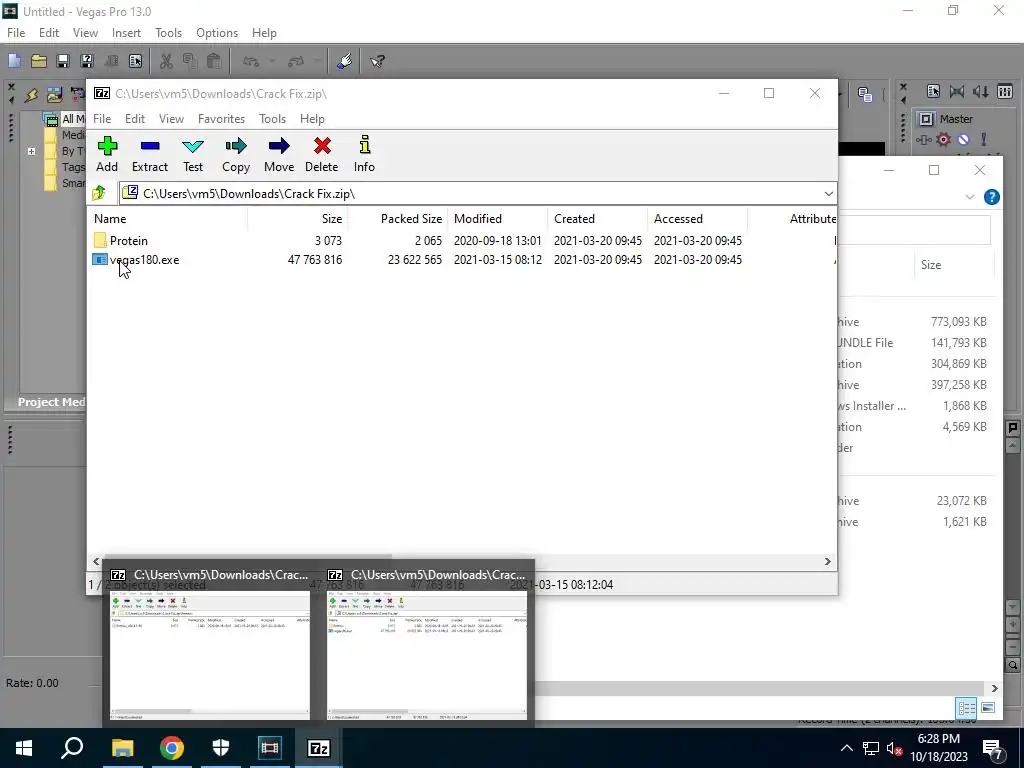Click the Info button in 7-Zip
This screenshot has width=1024, height=768.
click(x=364, y=155)
